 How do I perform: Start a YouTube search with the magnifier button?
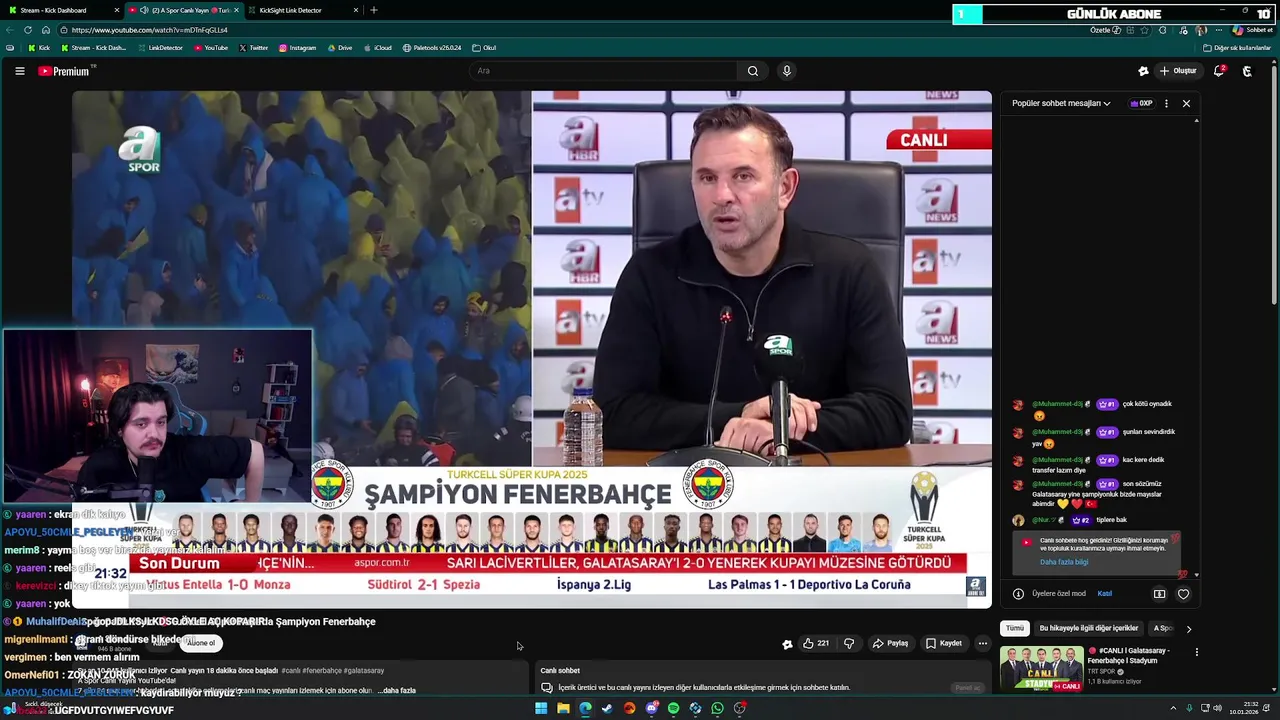753,71
